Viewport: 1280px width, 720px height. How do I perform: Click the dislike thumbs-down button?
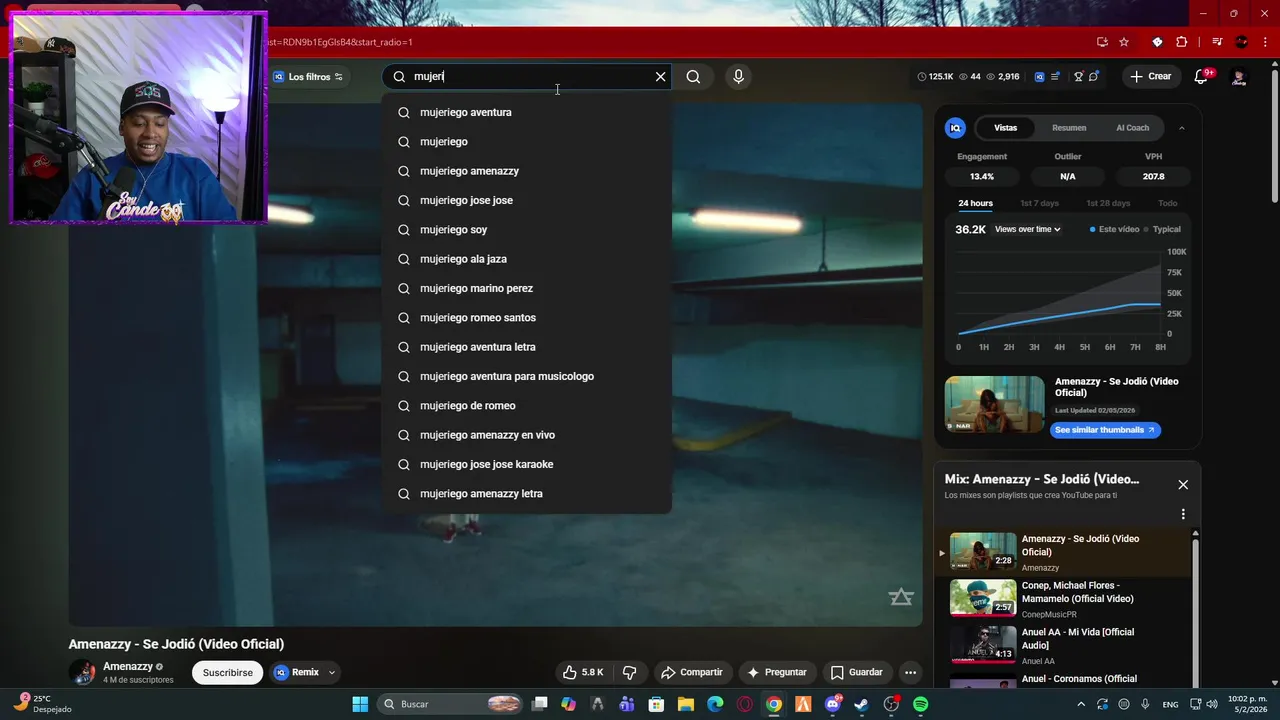click(x=630, y=672)
